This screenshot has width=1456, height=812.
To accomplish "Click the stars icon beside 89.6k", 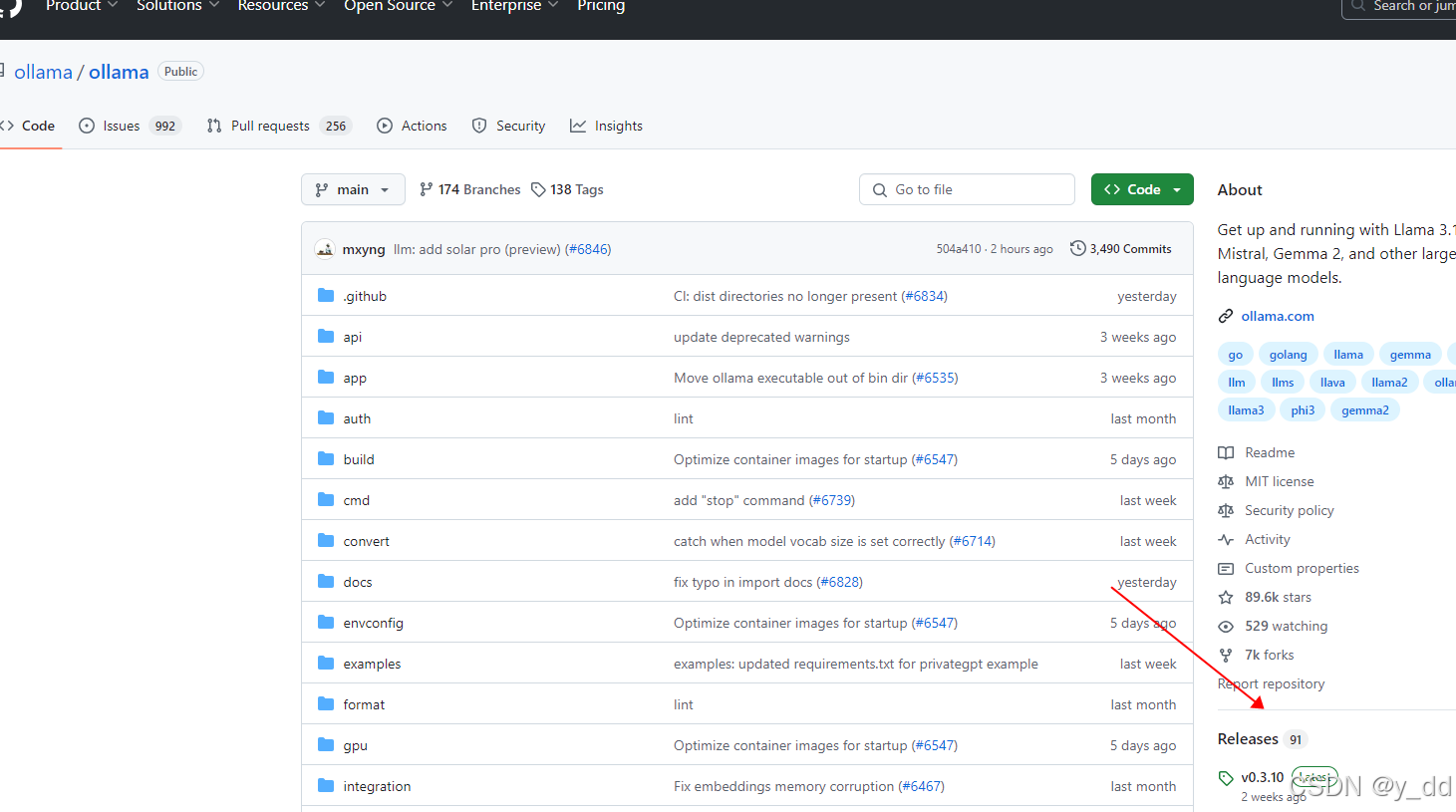I will pos(1226,597).
